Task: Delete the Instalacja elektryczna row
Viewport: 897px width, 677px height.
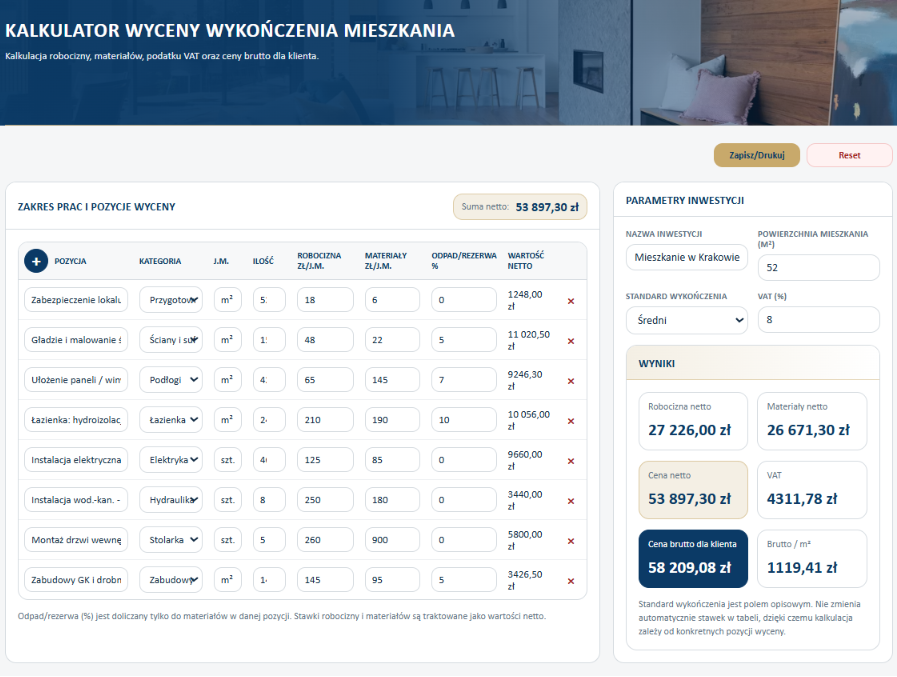Action: [x=570, y=461]
